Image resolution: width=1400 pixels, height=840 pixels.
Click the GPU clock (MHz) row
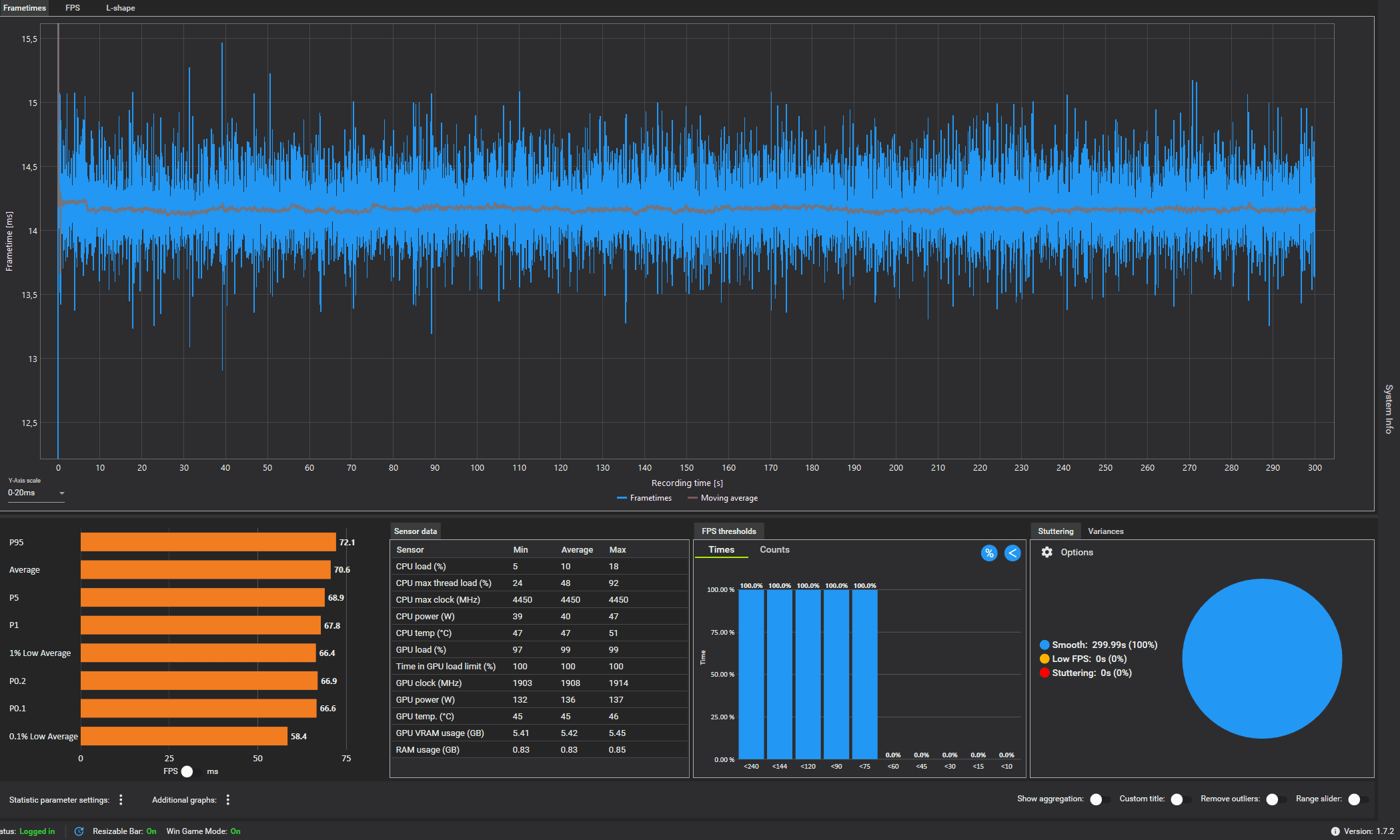pyautogui.click(x=539, y=683)
